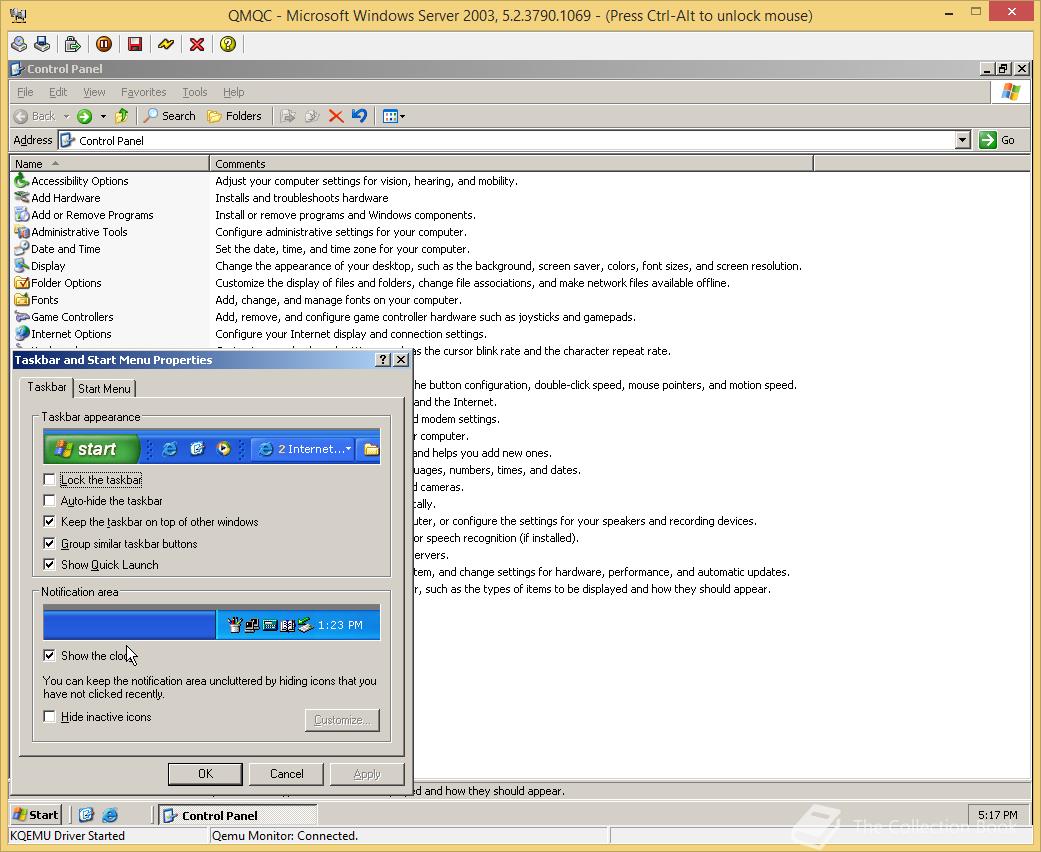Click the Customize... button

[x=342, y=720]
